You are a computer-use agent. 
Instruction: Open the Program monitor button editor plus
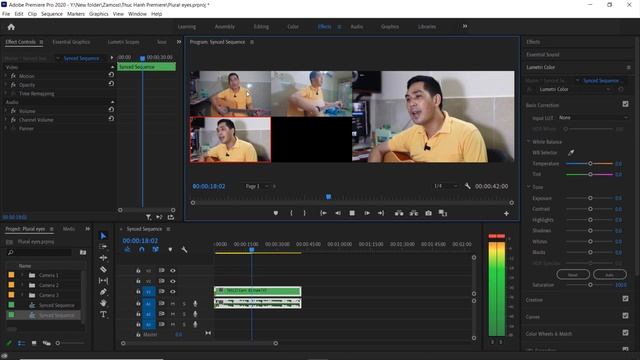click(x=506, y=213)
